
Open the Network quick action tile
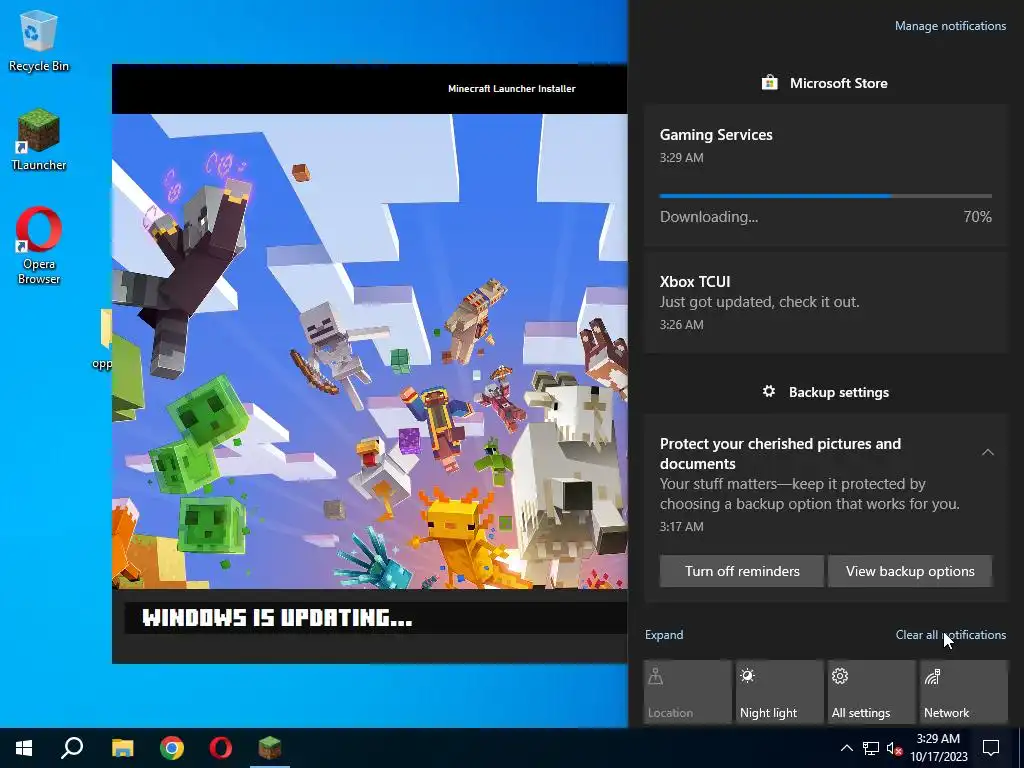[x=963, y=692]
